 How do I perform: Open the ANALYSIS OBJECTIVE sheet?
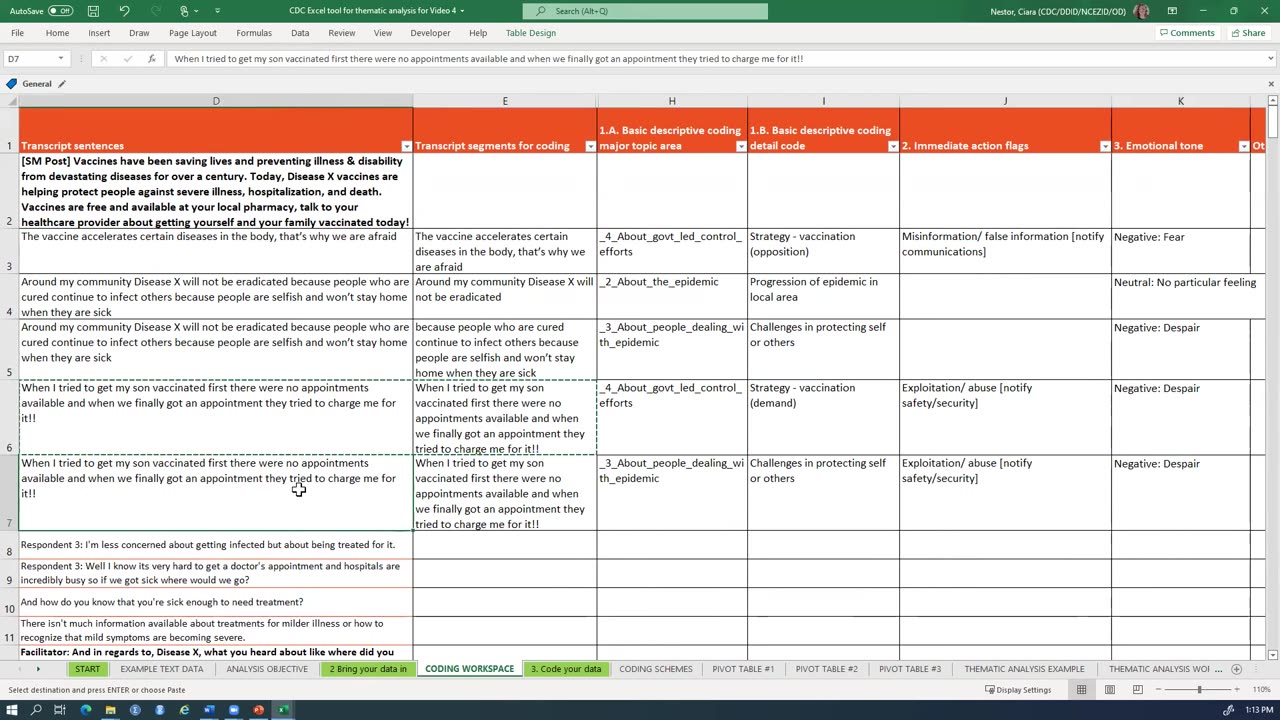(267, 669)
